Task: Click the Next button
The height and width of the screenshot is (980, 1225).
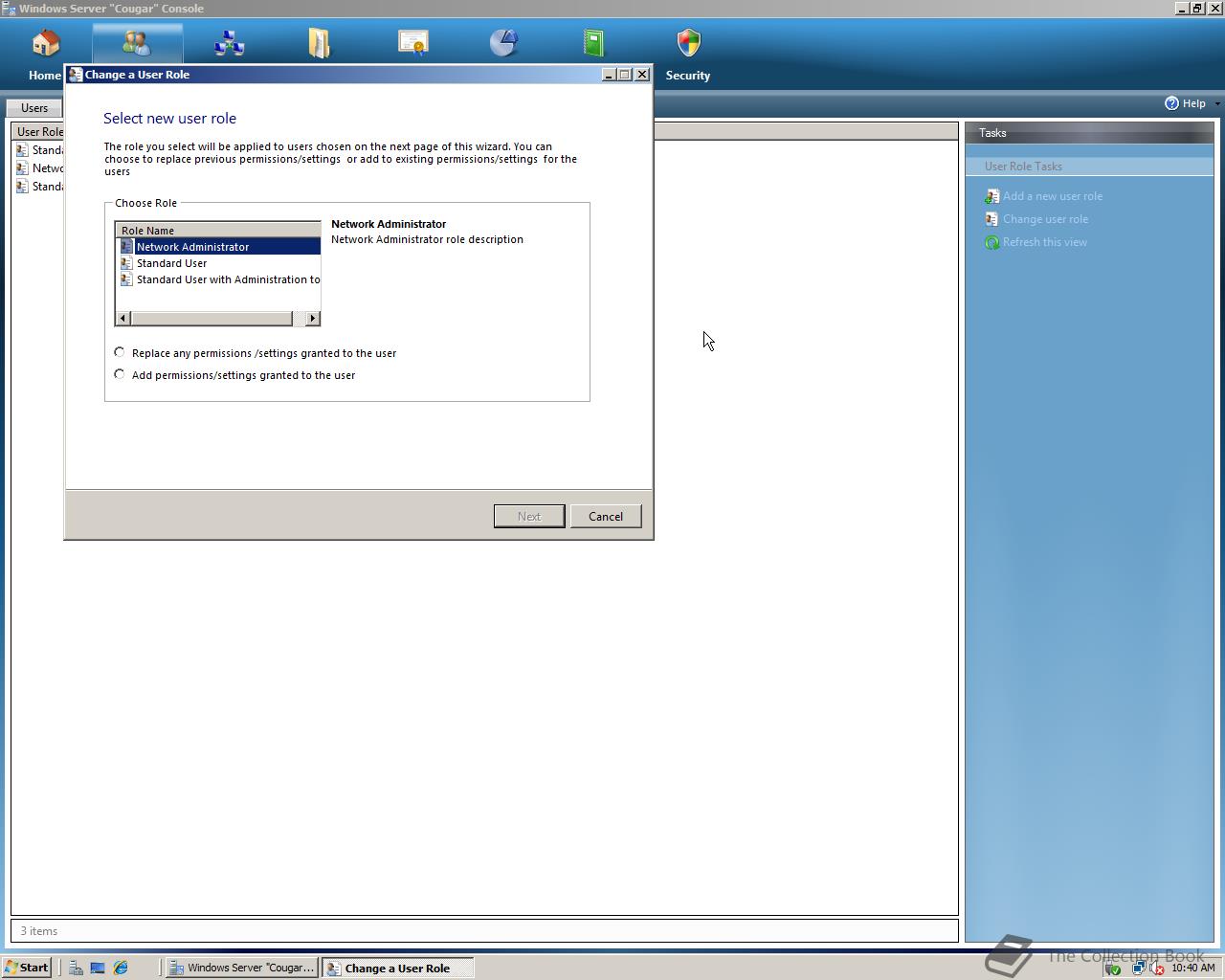Action: [529, 516]
